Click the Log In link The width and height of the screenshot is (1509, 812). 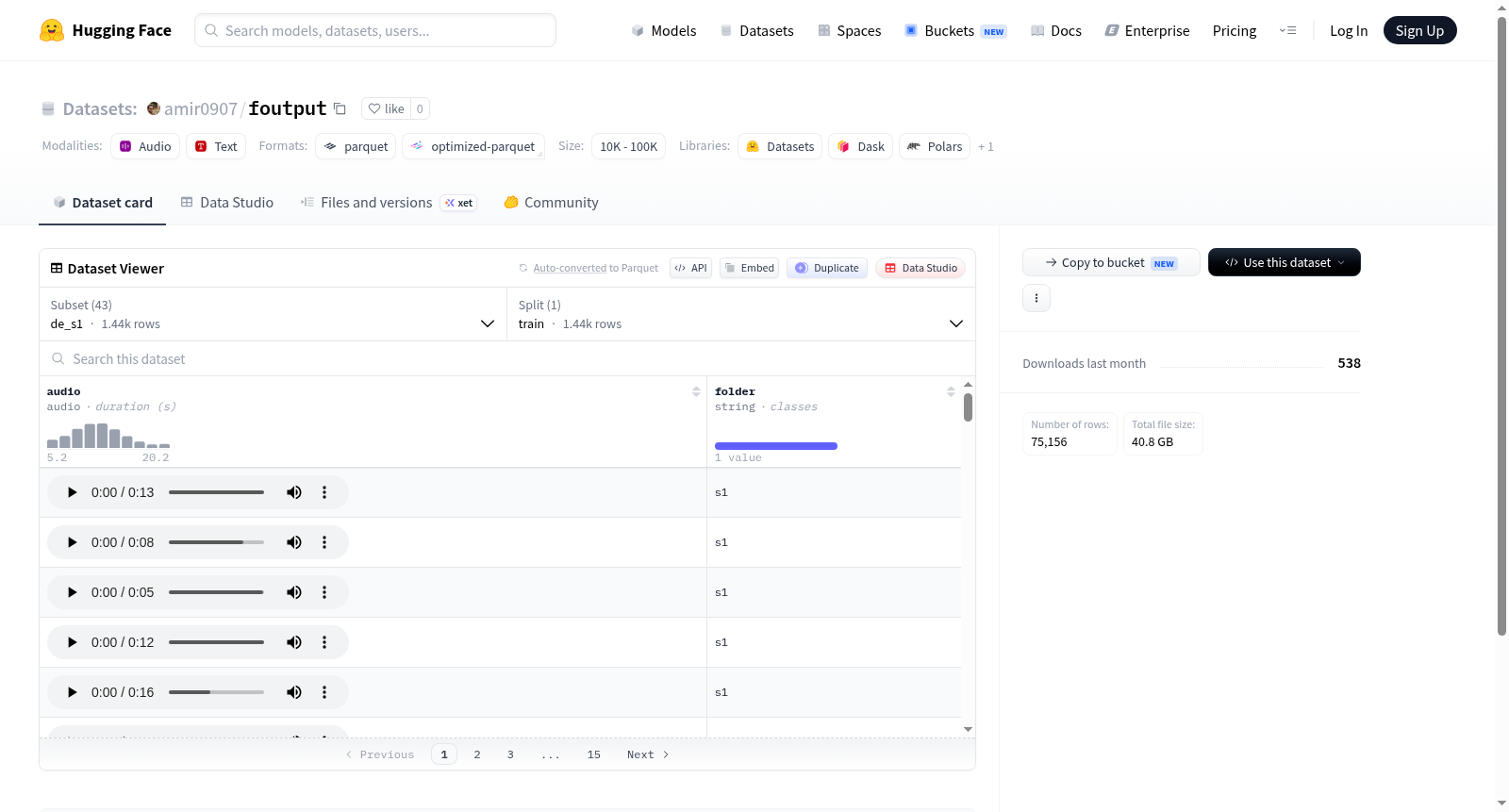(1349, 30)
